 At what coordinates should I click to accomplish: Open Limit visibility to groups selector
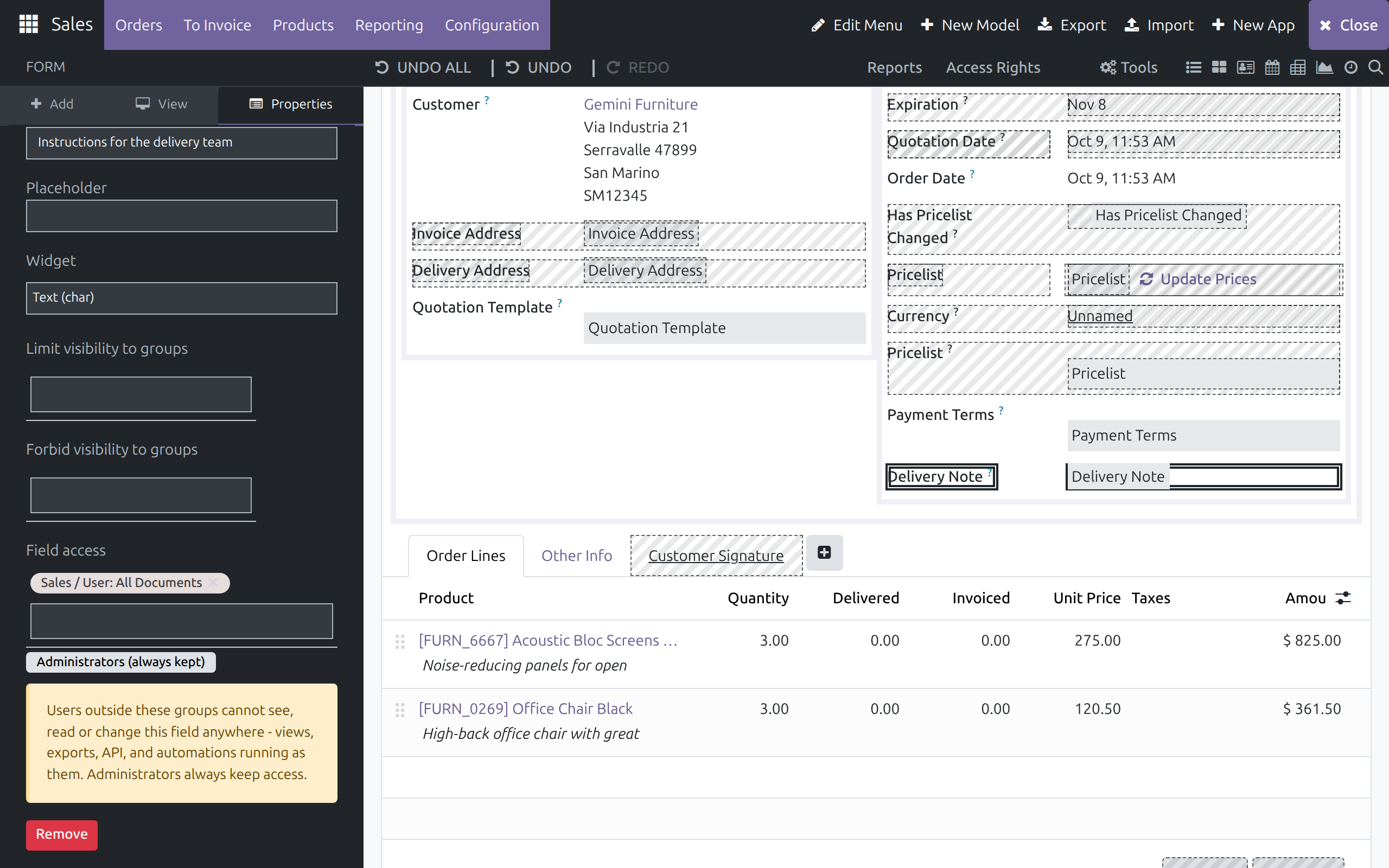141,394
